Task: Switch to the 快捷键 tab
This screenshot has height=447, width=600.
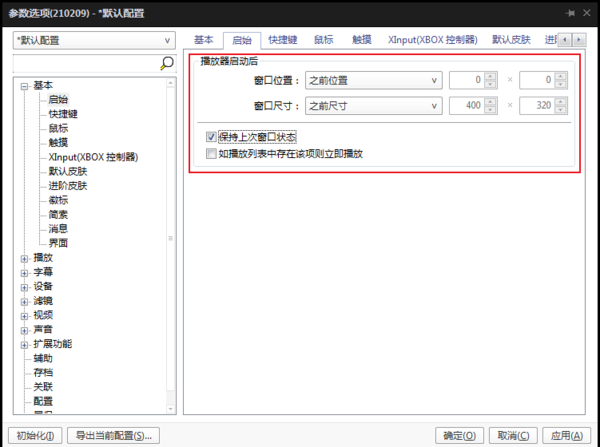Action: pos(284,40)
